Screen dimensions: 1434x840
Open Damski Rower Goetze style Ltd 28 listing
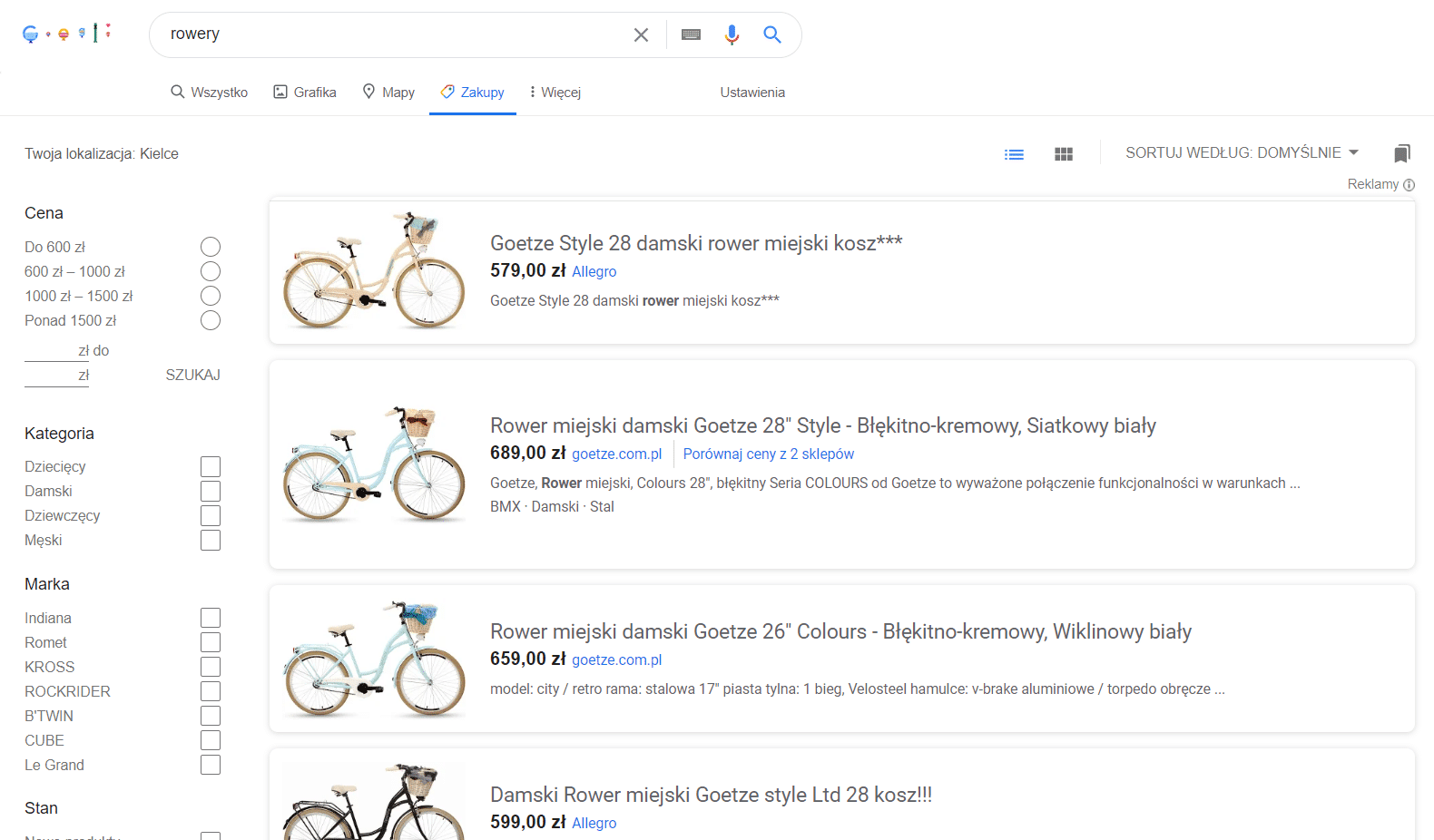711,795
